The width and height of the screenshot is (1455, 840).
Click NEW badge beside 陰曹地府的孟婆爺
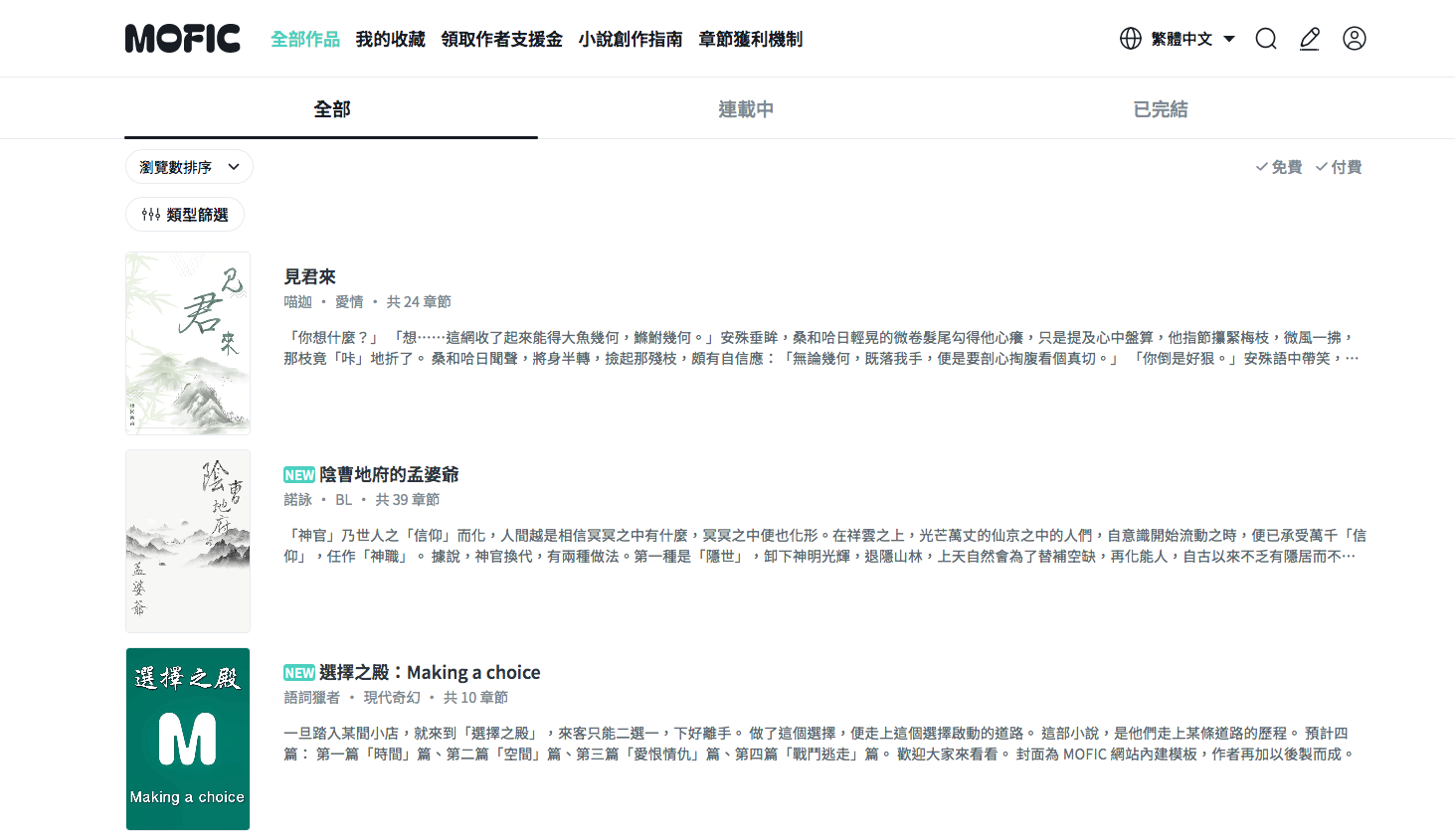[299, 475]
